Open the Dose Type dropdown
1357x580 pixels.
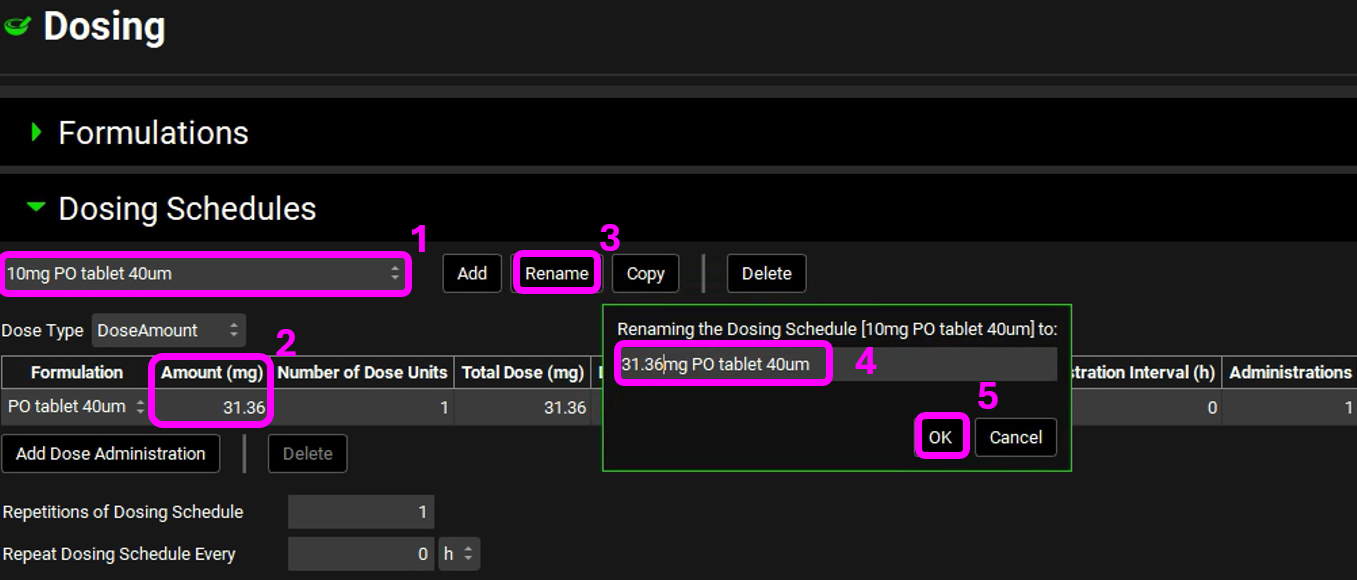tap(168, 330)
